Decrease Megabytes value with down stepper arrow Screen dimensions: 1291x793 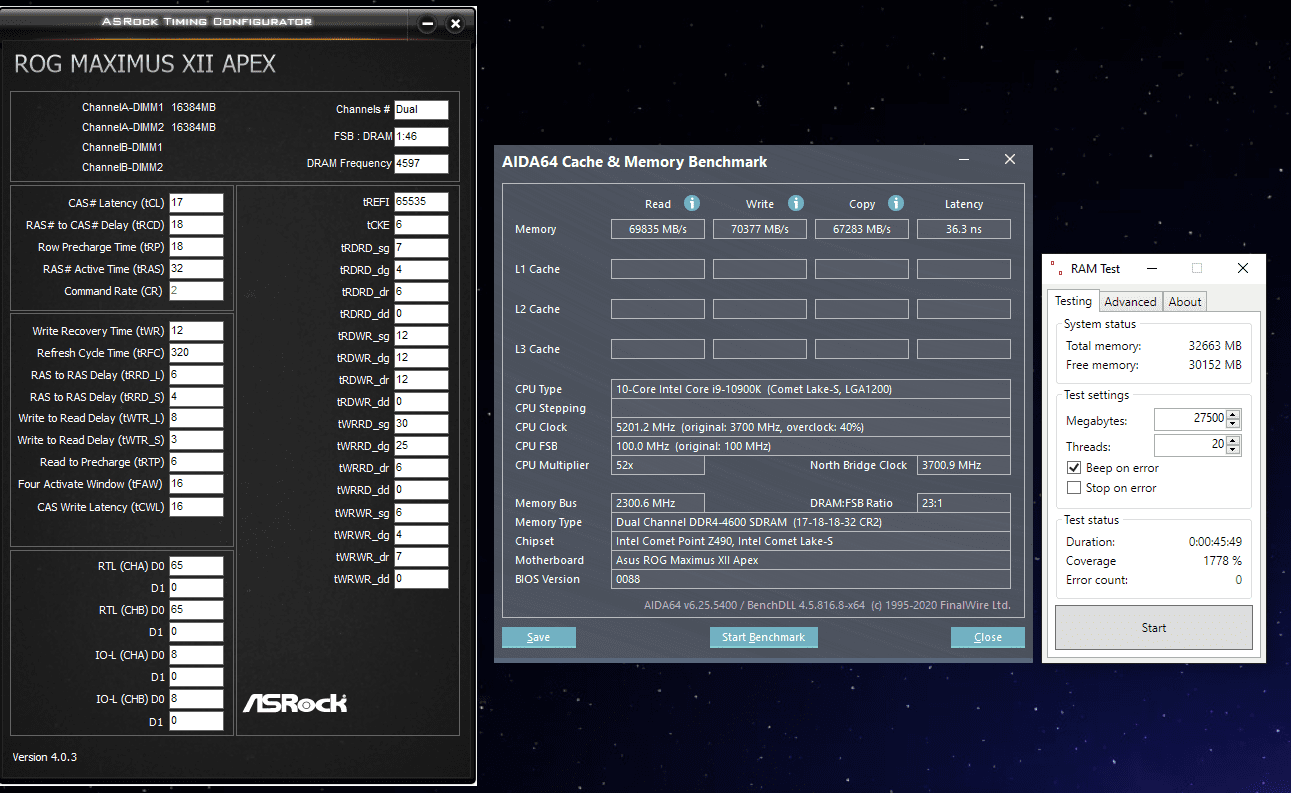coord(1233,424)
